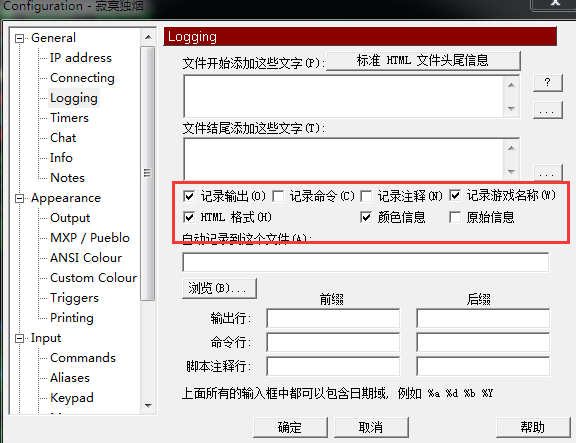576x443 pixels.
Task: Select ANSI Colour settings
Action: (x=86, y=257)
